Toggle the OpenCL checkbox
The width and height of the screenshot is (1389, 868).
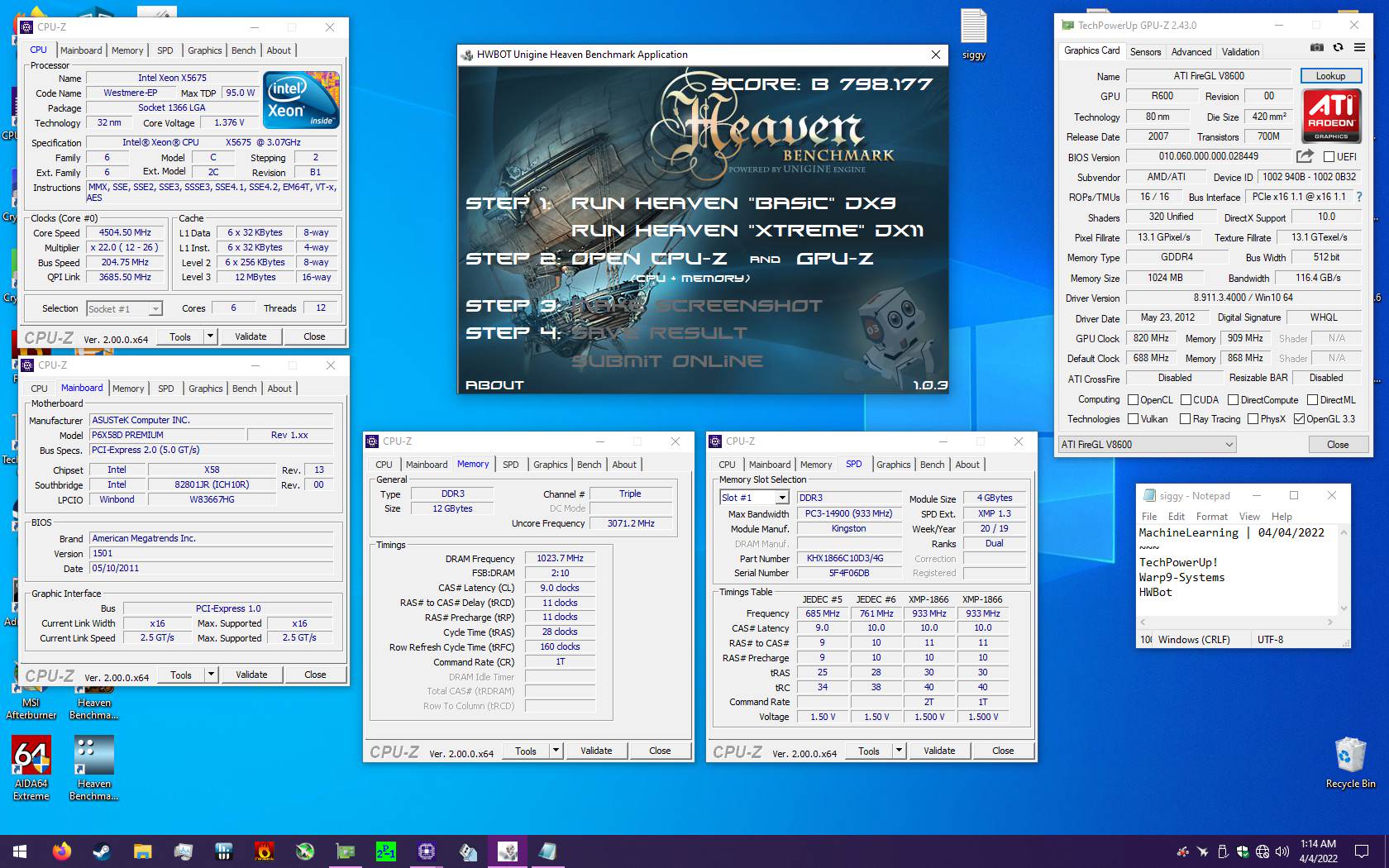point(1134,399)
